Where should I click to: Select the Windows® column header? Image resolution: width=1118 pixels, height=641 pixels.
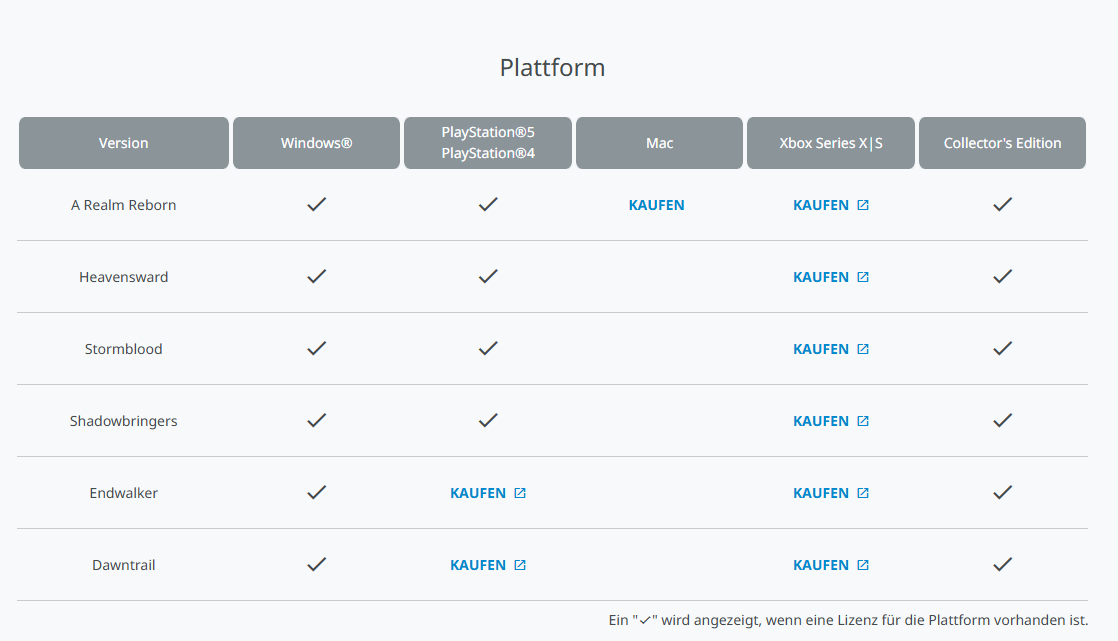(317, 143)
